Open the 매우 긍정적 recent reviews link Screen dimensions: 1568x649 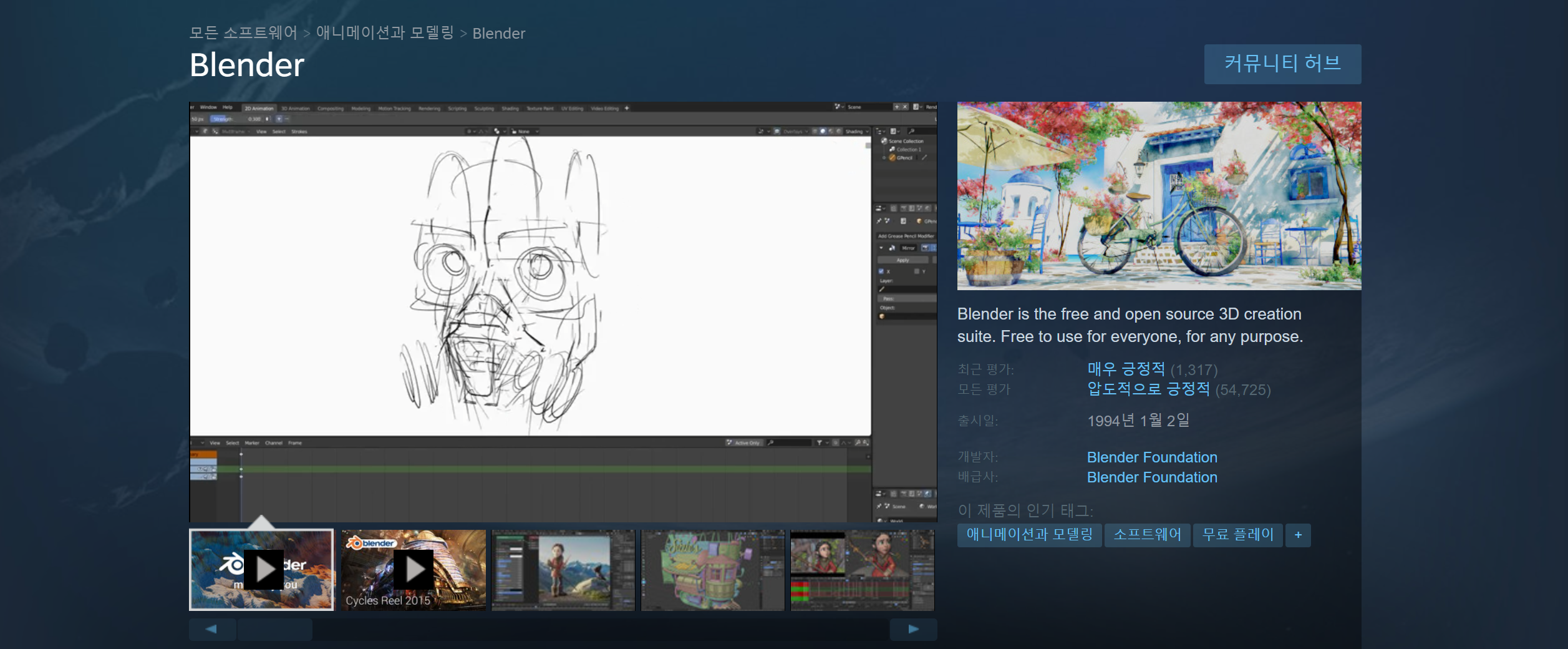1126,369
